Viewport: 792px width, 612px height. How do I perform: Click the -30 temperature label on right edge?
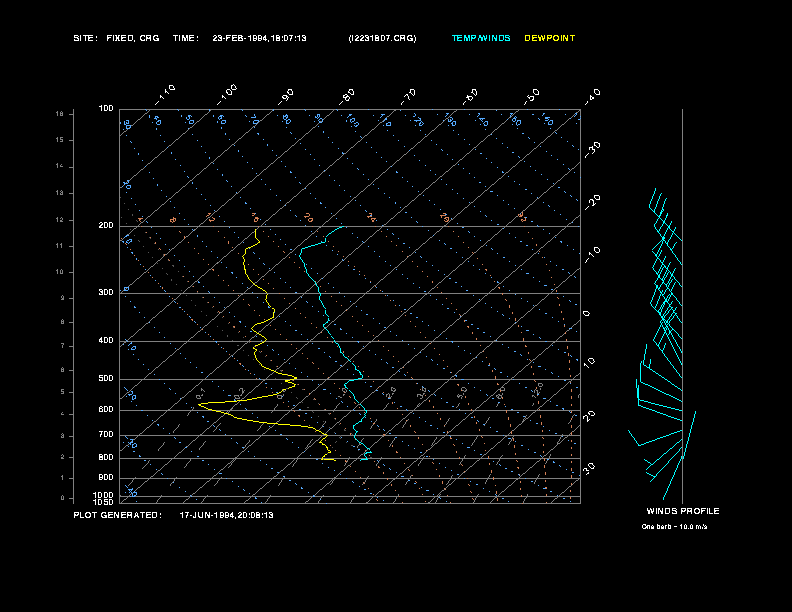pyautogui.click(x=592, y=149)
